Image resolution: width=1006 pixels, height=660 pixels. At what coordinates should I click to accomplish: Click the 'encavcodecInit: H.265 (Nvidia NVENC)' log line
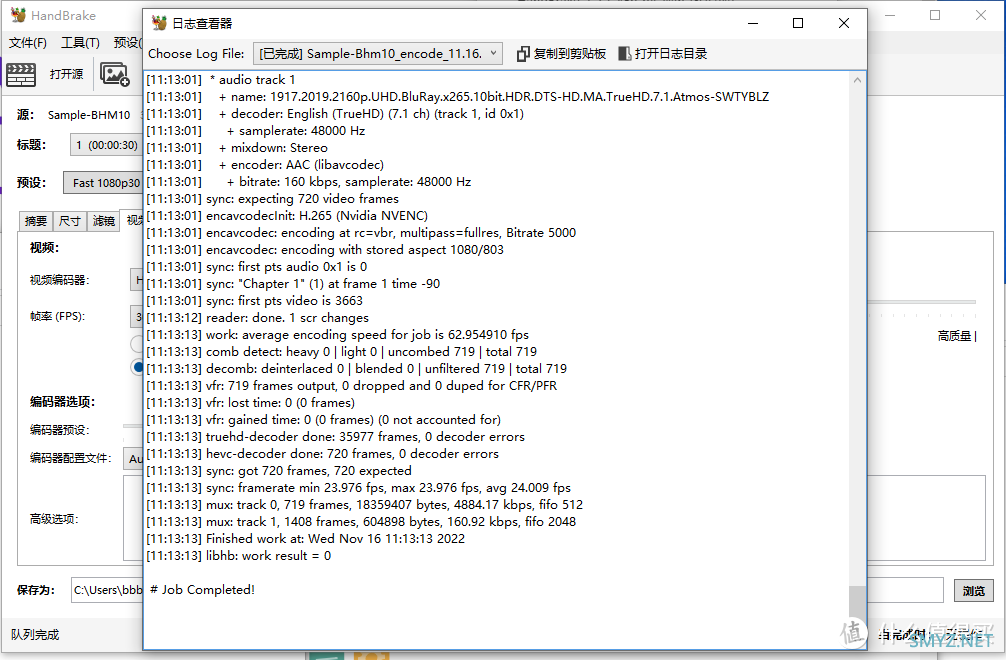287,216
